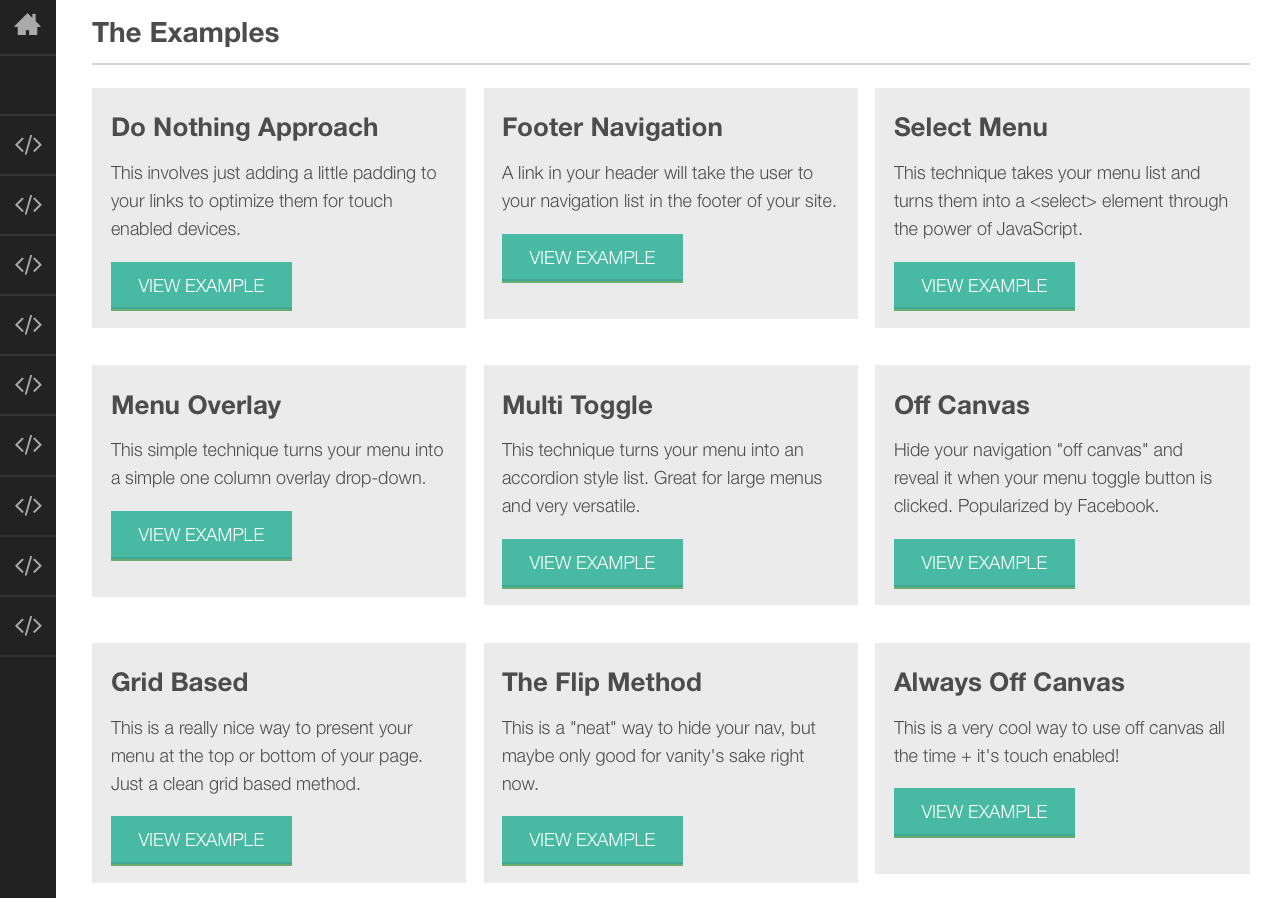Select the fourth sidebar code icon

pos(27,325)
